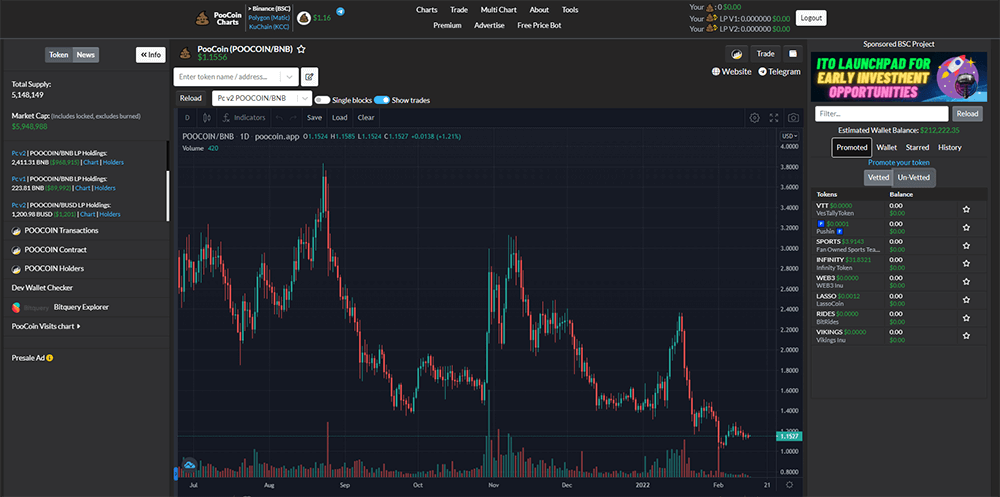The width and height of the screenshot is (1000, 497).
Task: Star the RIDES BitRides row
Action: click(x=966, y=318)
